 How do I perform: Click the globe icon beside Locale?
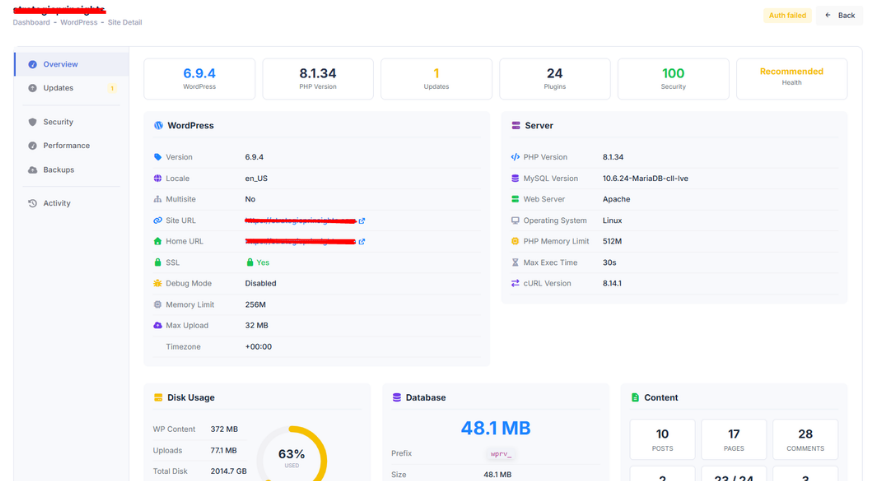[x=157, y=179]
